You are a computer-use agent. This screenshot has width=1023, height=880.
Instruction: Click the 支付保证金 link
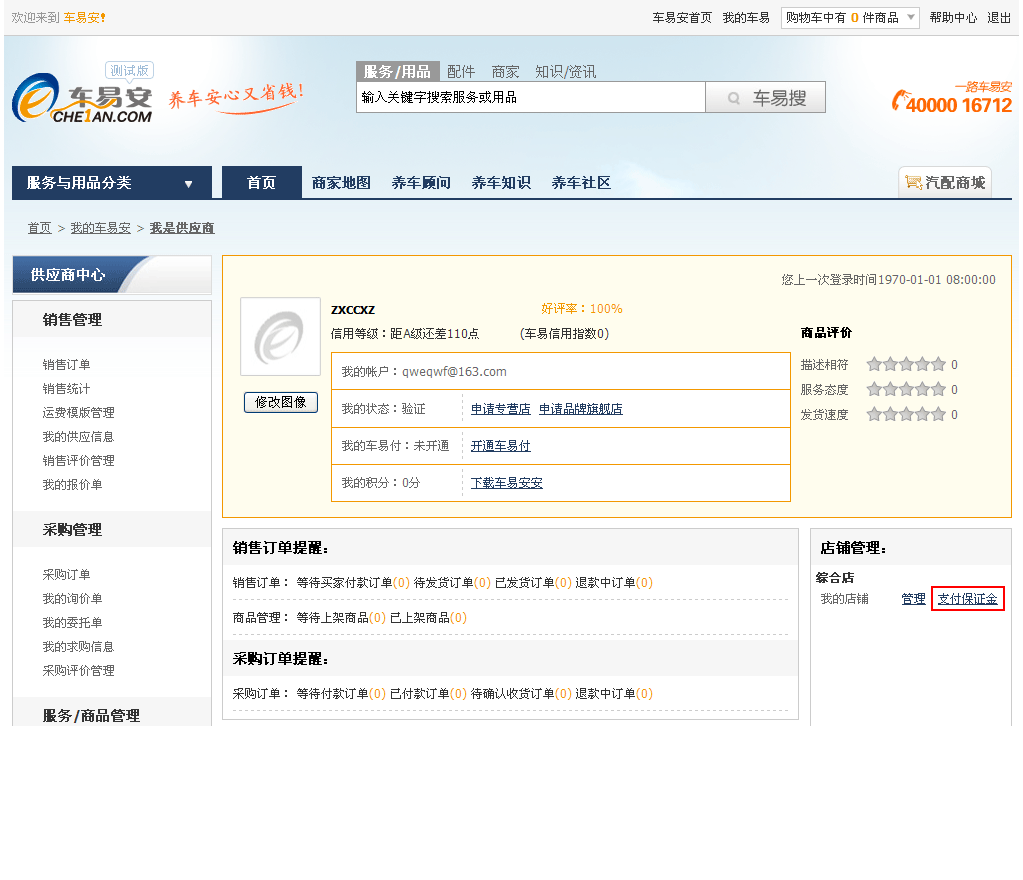coord(968,599)
